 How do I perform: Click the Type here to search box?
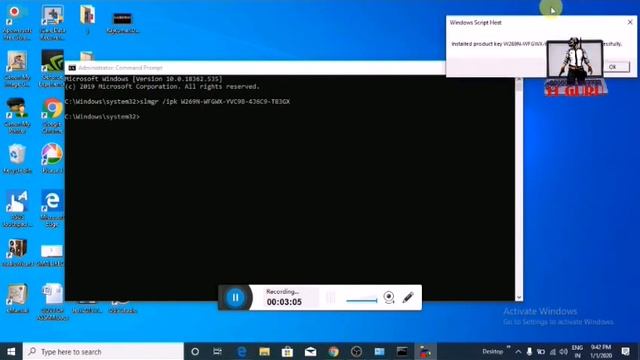[x=103, y=351]
